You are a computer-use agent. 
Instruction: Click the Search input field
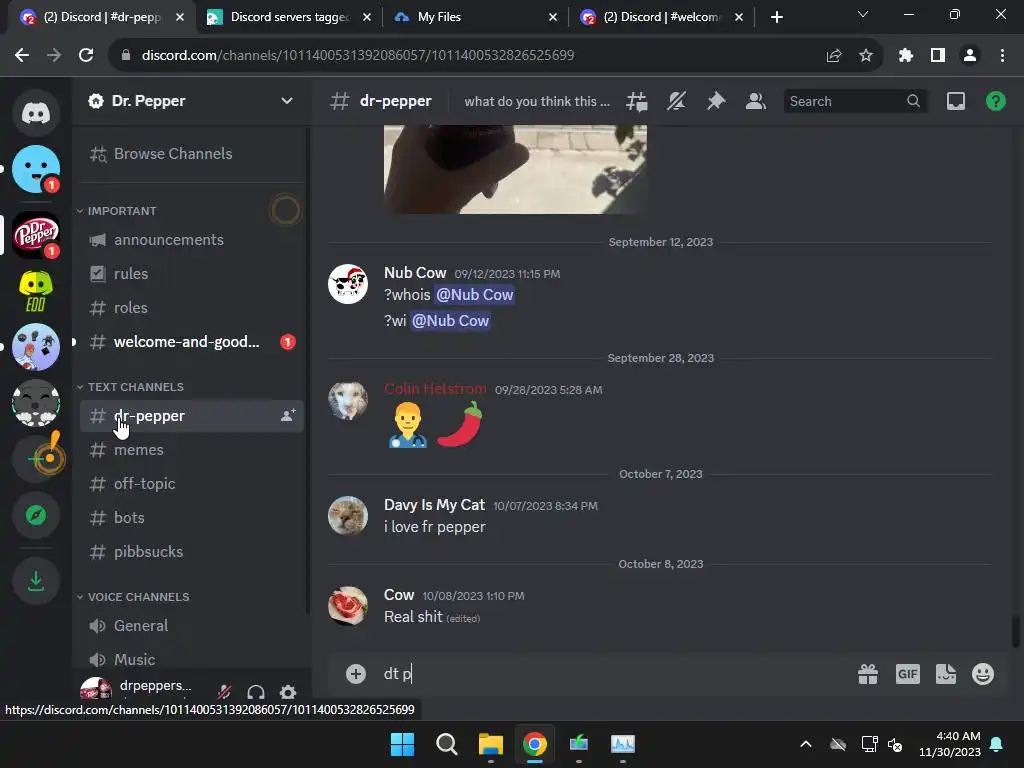point(855,101)
